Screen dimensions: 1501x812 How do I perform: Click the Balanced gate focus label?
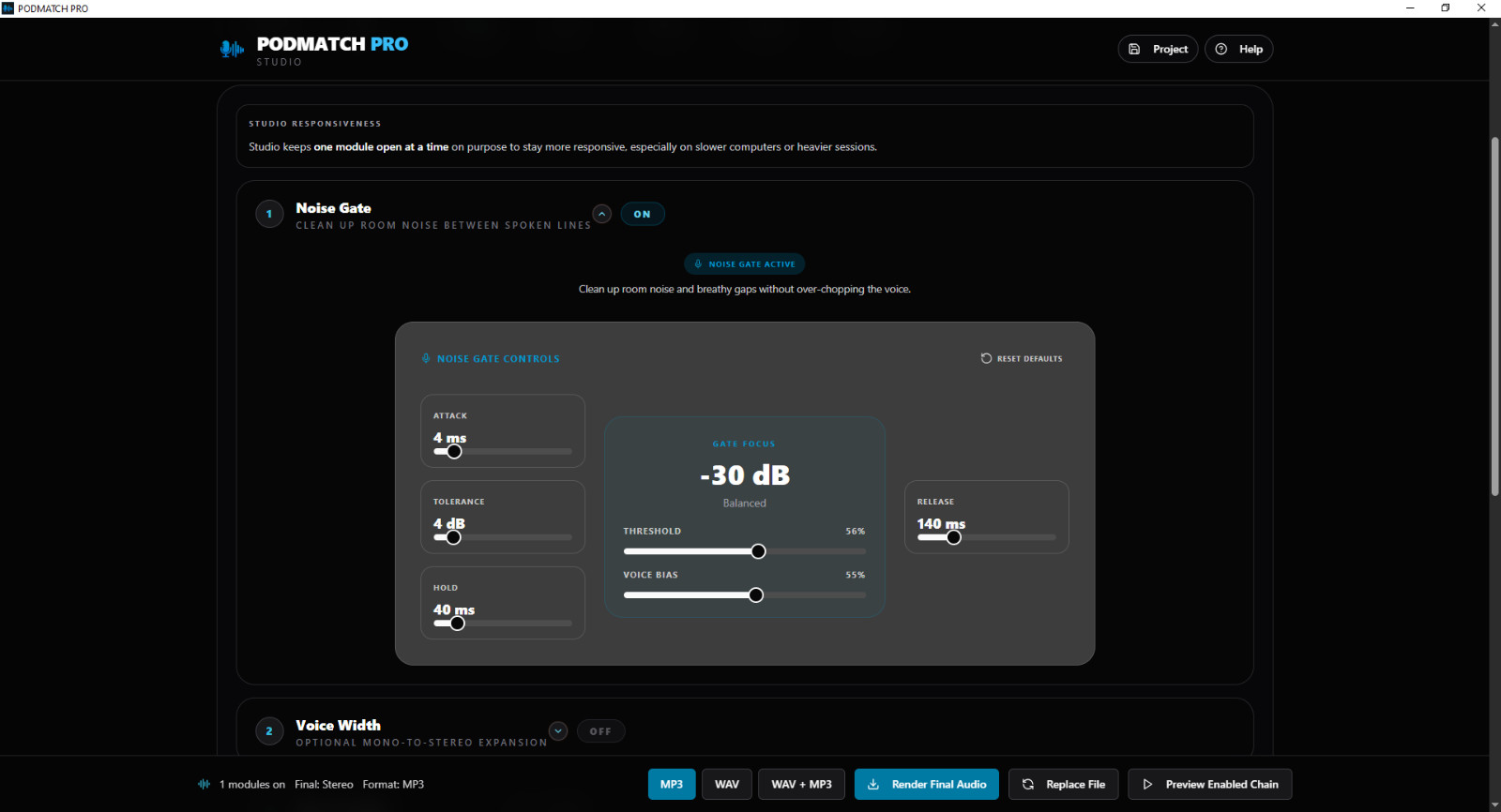pyautogui.click(x=745, y=504)
